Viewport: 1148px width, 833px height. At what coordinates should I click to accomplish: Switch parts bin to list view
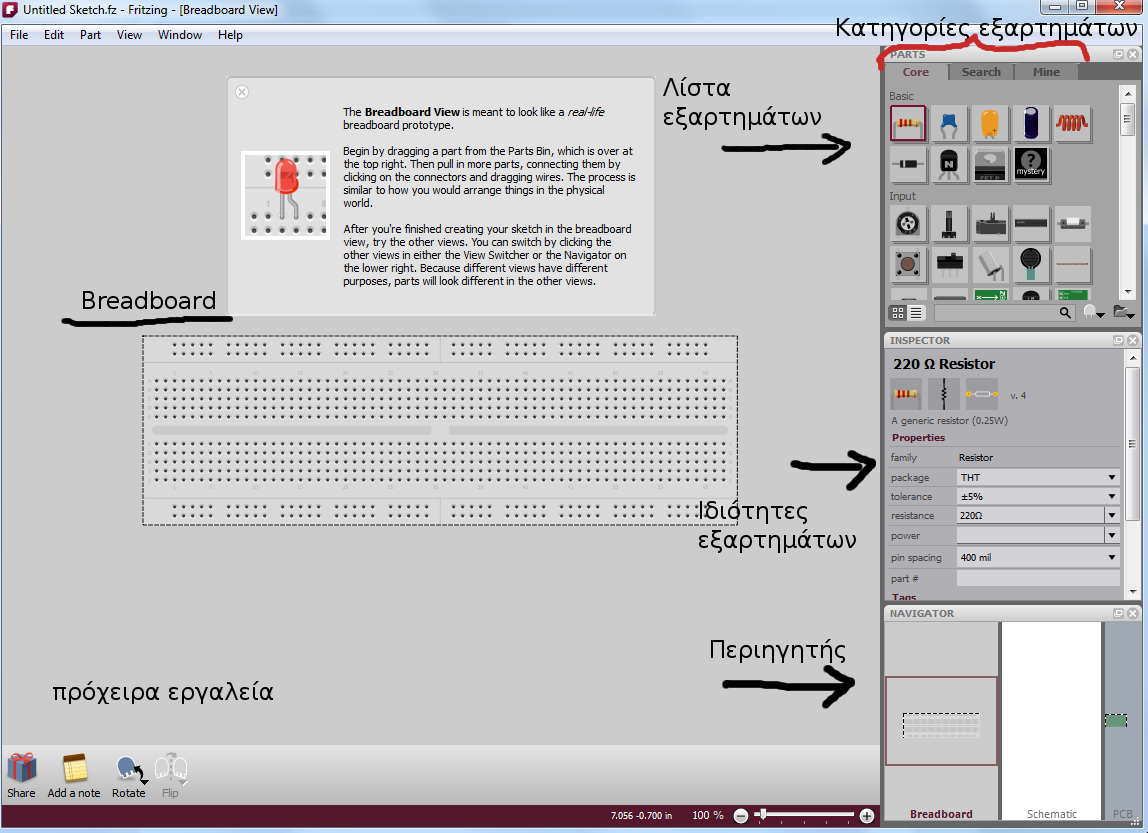916,313
